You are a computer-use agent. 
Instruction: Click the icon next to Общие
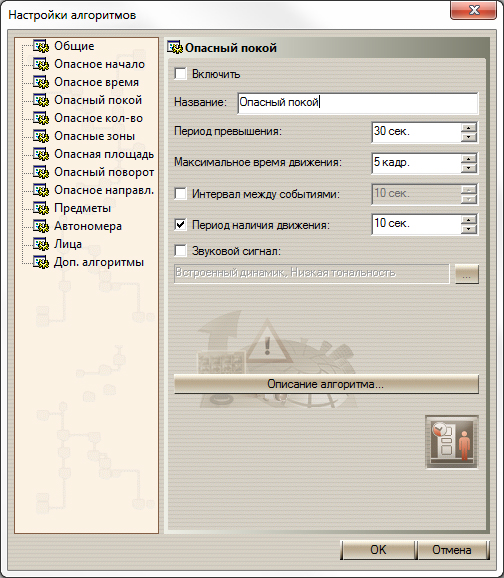tap(41, 46)
